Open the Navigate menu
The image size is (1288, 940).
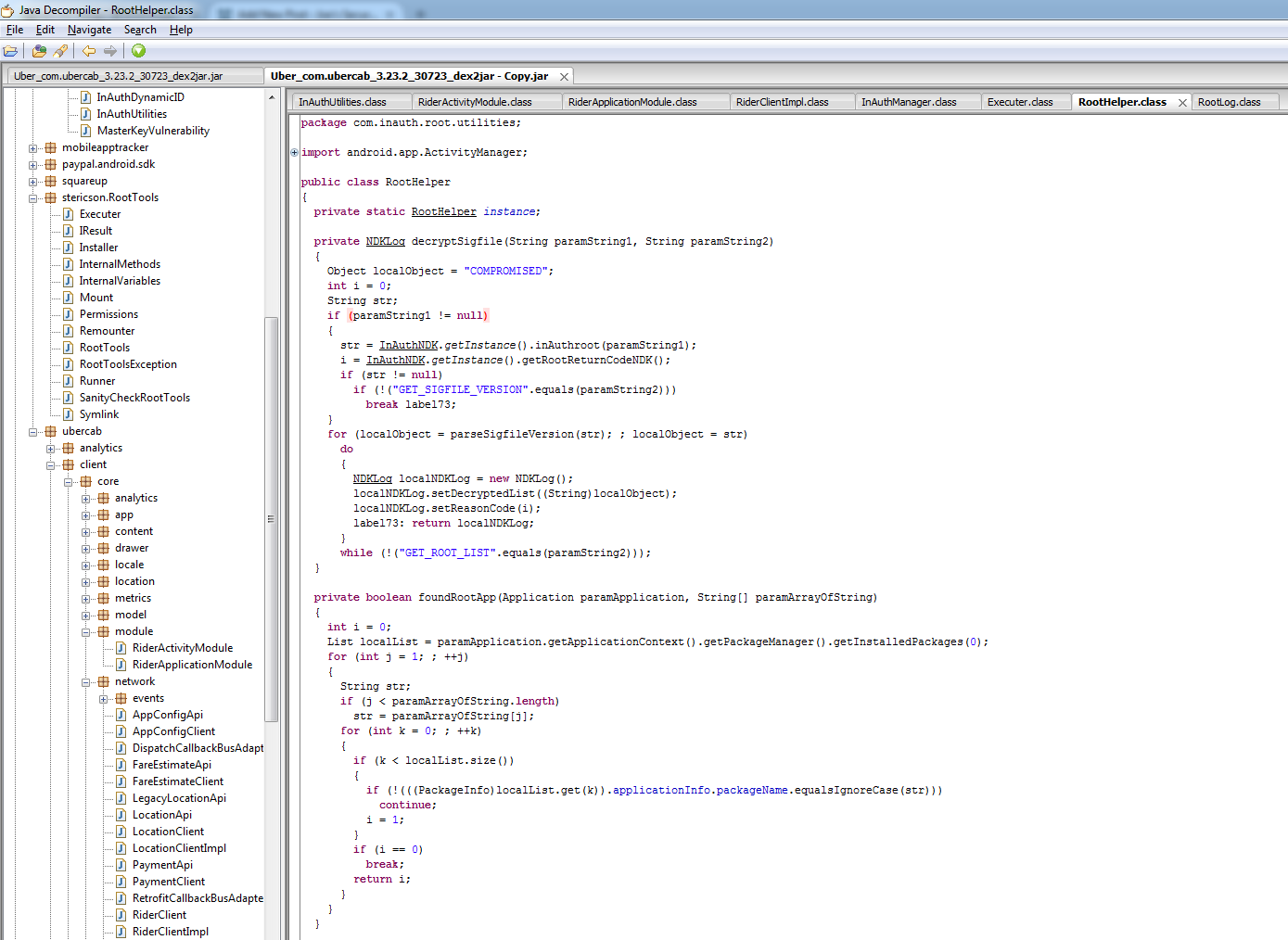89,30
